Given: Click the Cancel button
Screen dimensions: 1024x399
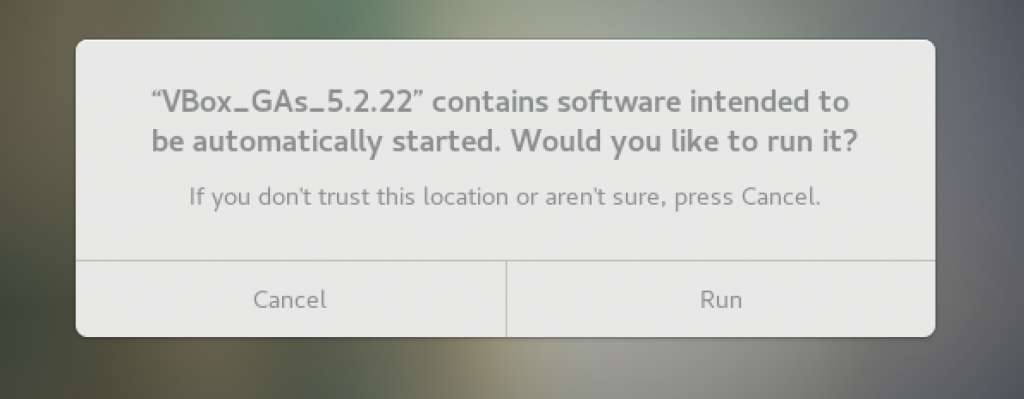Looking at the screenshot, I should (x=291, y=299).
